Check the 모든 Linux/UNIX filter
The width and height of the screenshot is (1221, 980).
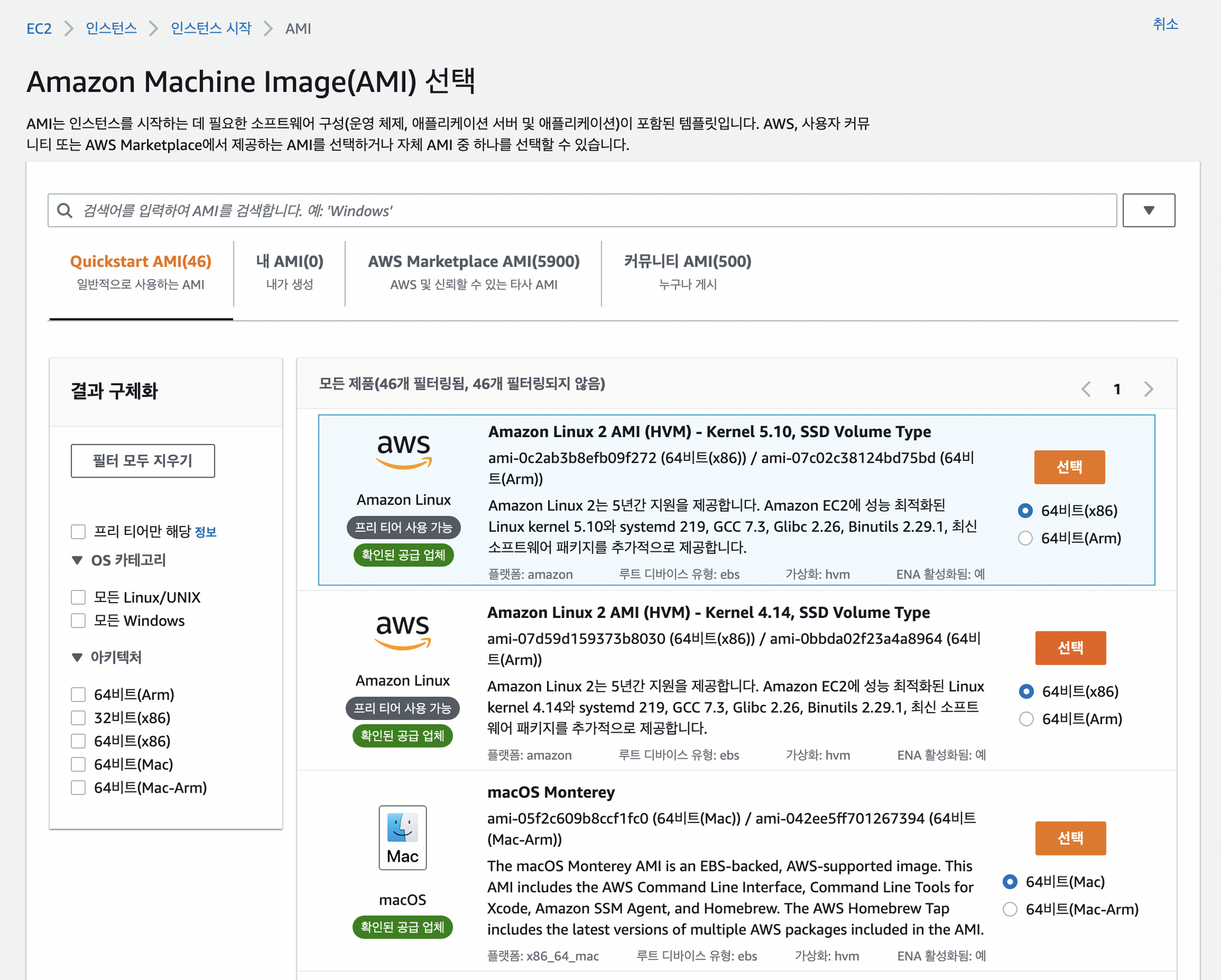[78, 597]
